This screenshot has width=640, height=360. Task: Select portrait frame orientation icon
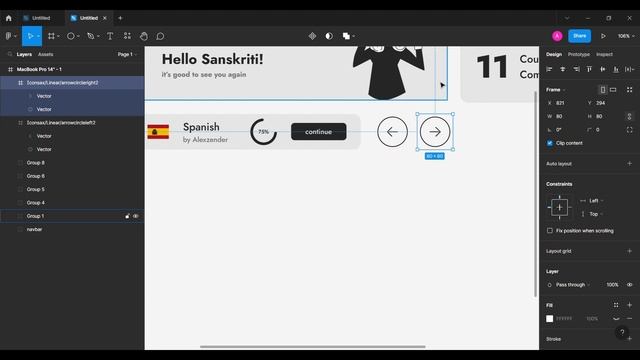pyautogui.click(x=602, y=89)
